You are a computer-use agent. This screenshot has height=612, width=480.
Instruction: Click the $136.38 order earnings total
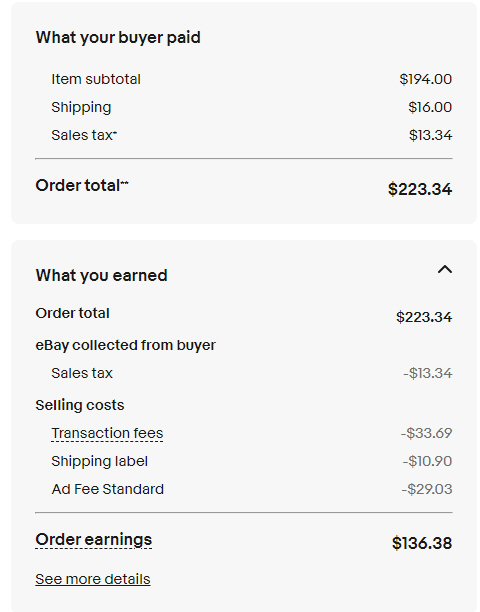422,543
